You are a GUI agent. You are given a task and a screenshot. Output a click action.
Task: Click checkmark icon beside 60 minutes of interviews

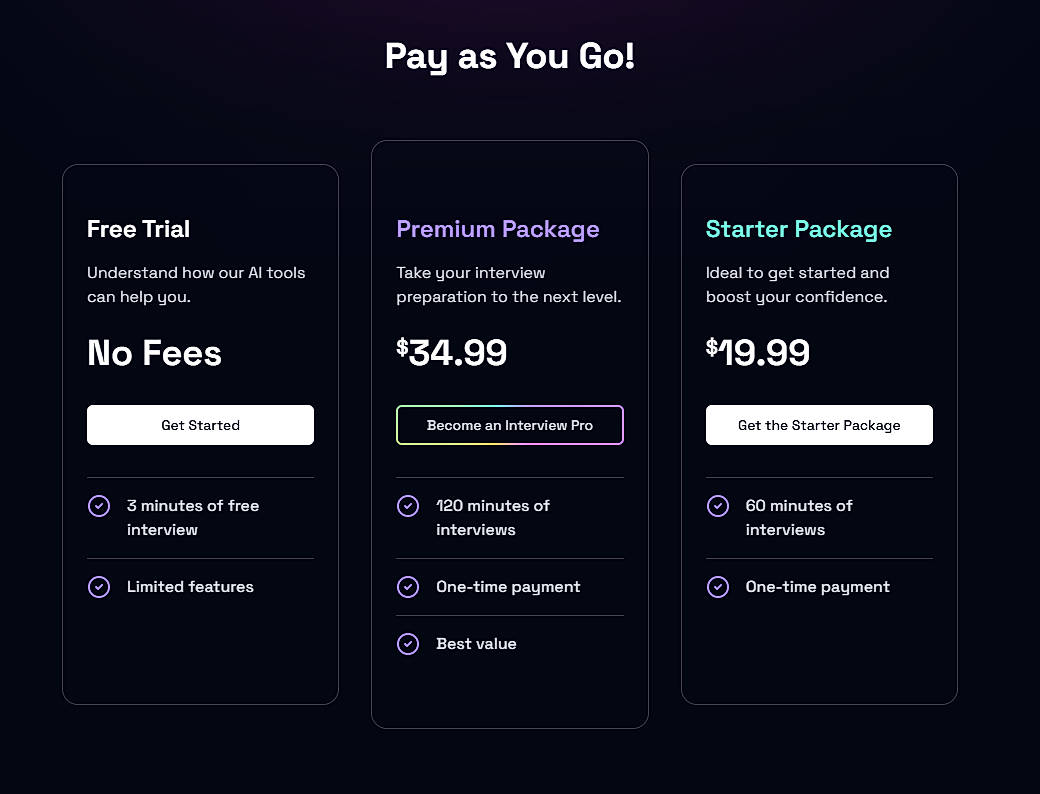718,506
